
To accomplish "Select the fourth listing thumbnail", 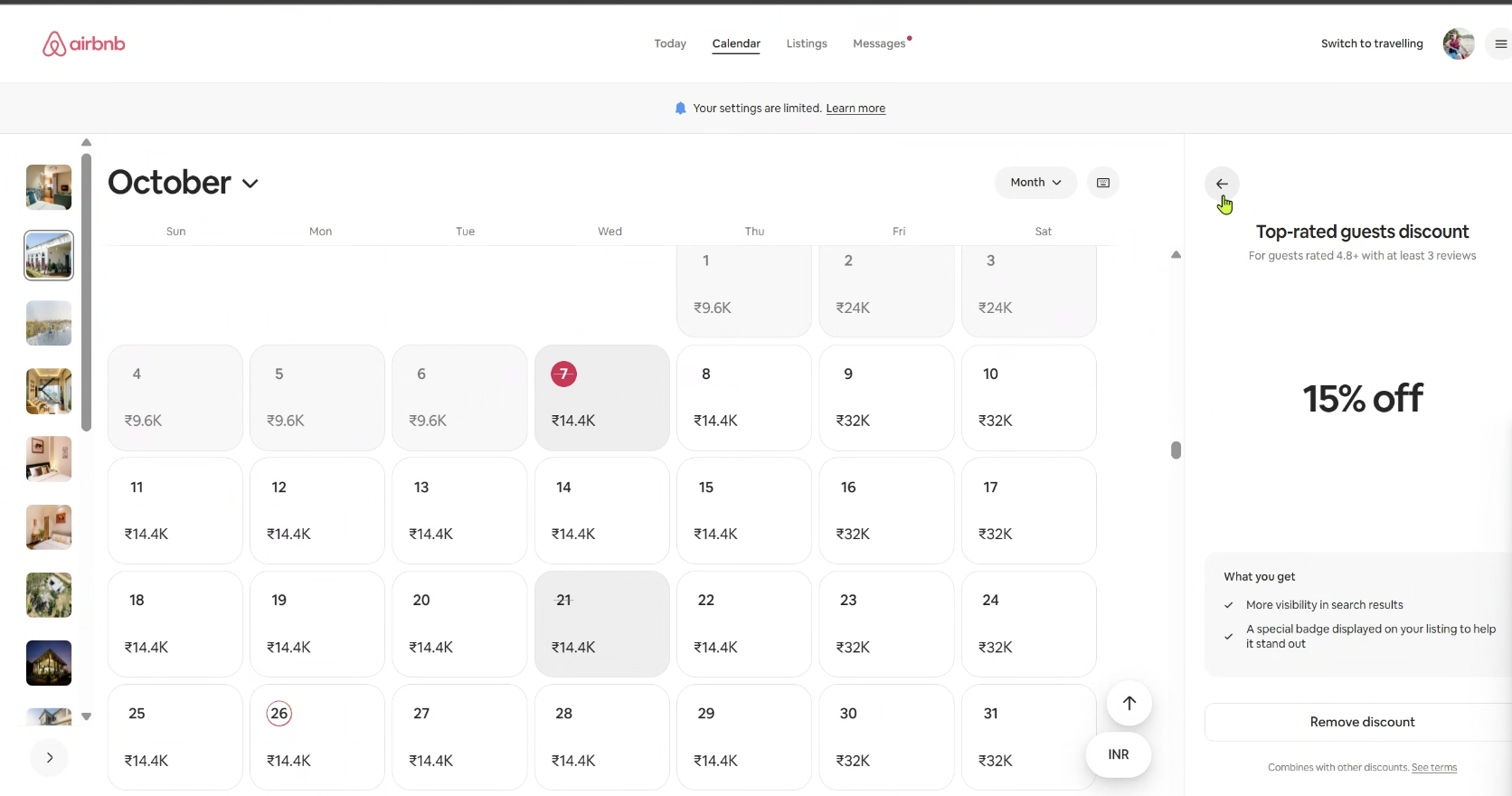I will coord(49,391).
